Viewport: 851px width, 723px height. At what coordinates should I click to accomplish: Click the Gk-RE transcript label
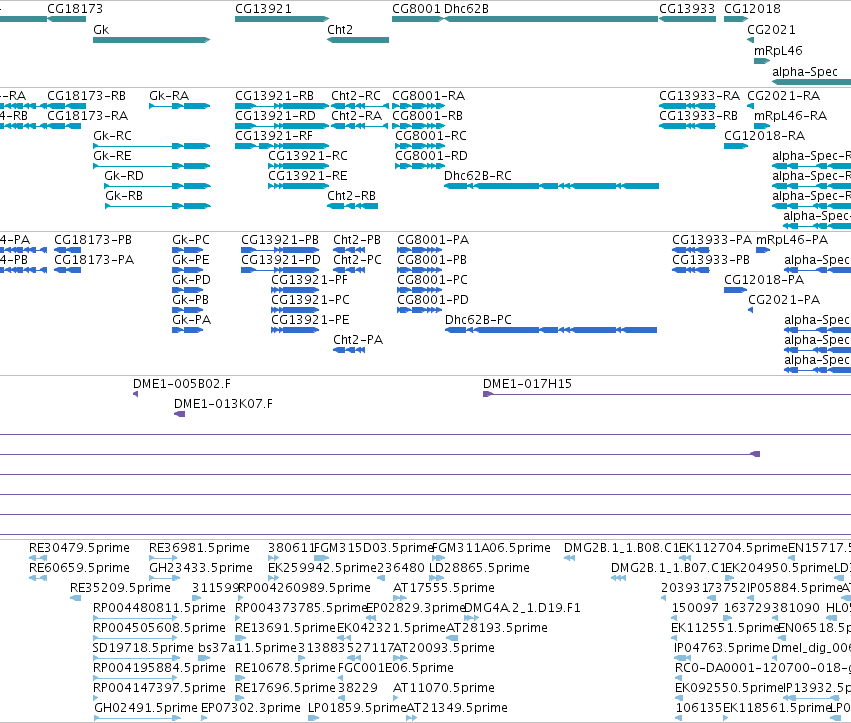[x=112, y=156]
